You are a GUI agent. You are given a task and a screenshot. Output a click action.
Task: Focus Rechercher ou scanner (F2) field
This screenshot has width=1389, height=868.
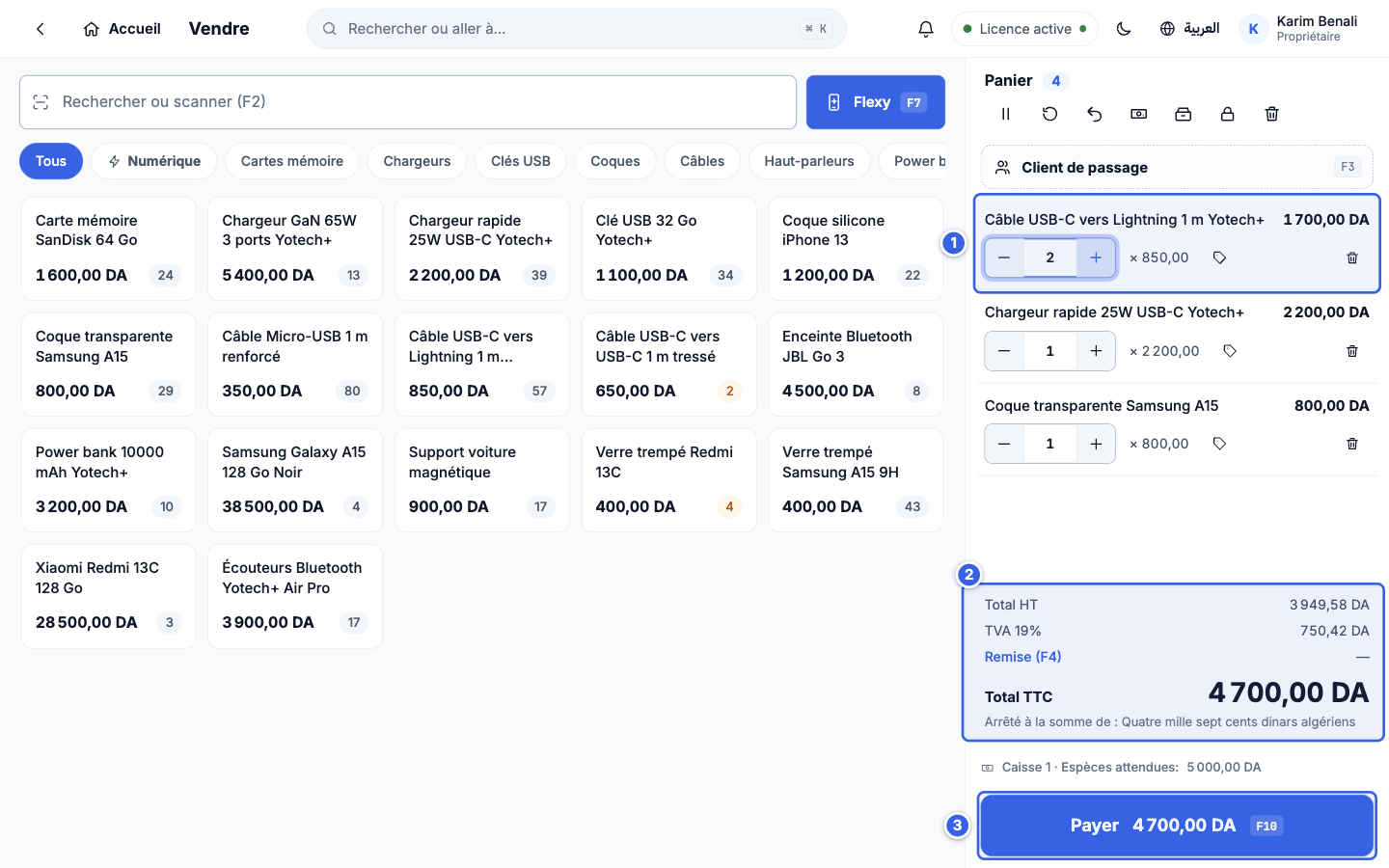tap(408, 102)
